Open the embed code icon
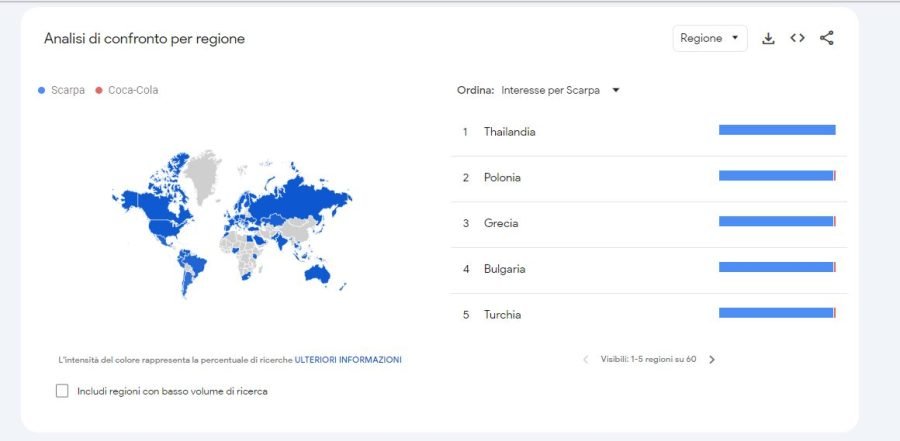The height and width of the screenshot is (441, 900). 797,38
